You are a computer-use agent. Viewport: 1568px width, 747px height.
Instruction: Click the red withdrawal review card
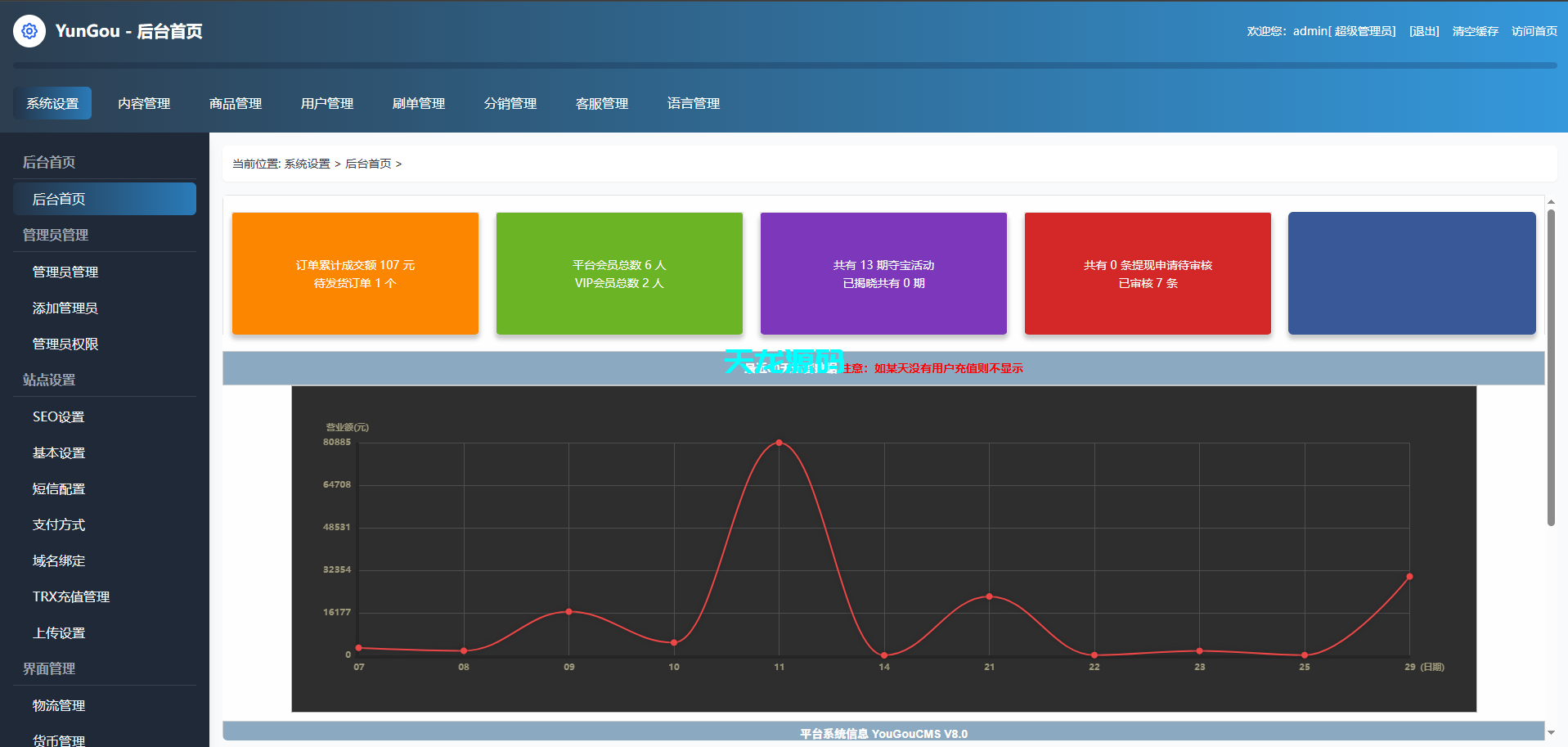[x=1148, y=273]
